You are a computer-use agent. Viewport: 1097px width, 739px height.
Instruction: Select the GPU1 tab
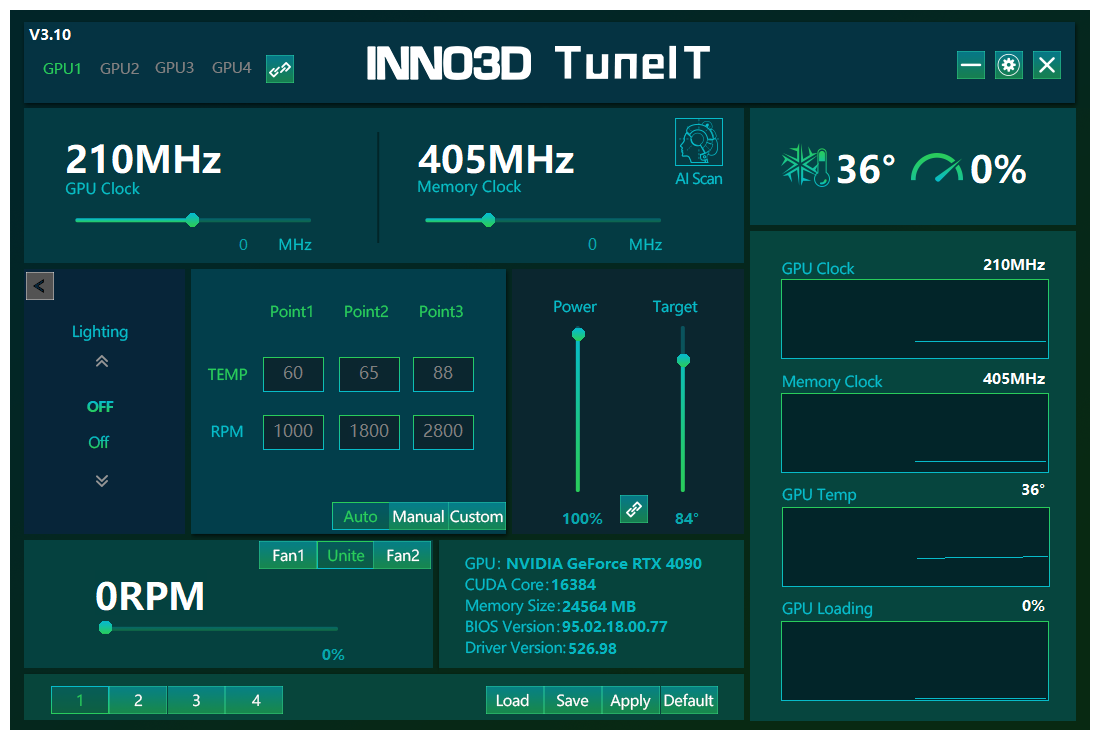pos(62,69)
